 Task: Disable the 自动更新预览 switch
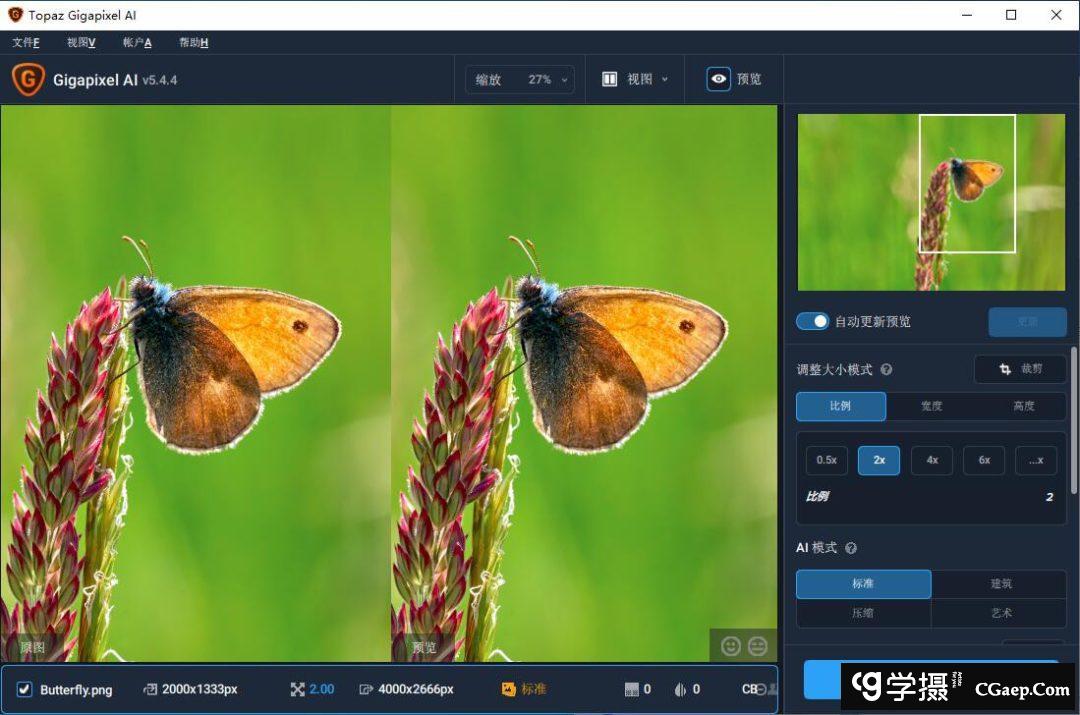point(812,321)
